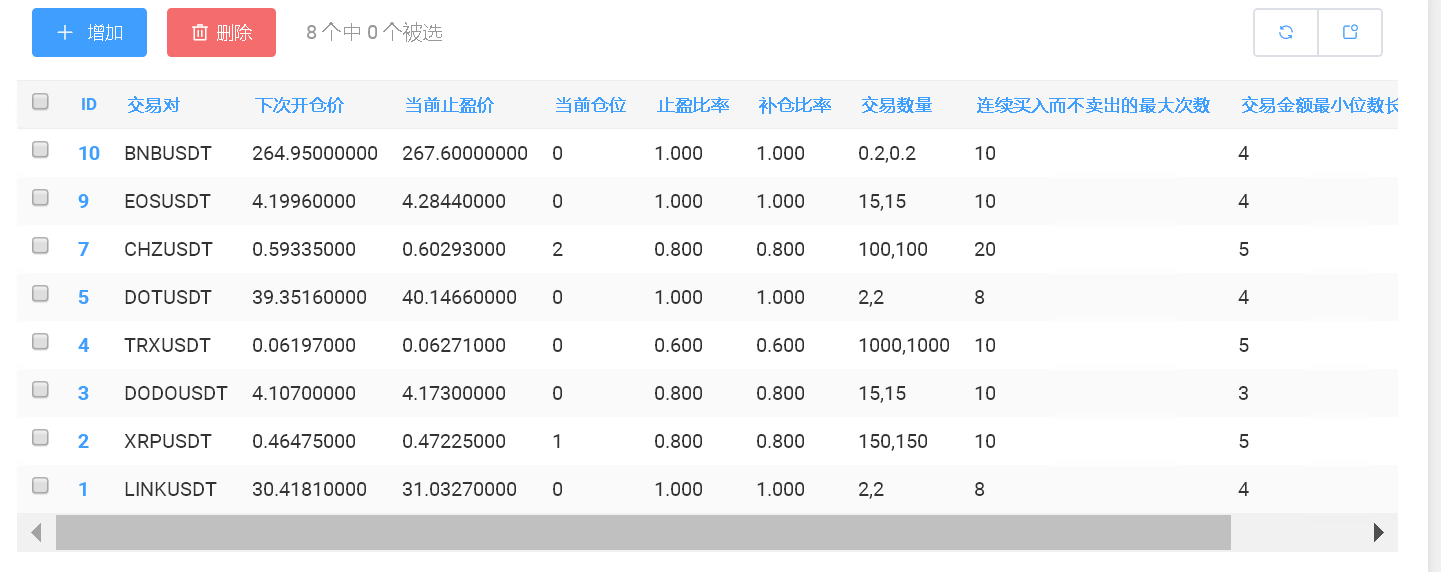This screenshot has height=572, width=1441.
Task: Open record ID 5 link
Action: [84, 297]
